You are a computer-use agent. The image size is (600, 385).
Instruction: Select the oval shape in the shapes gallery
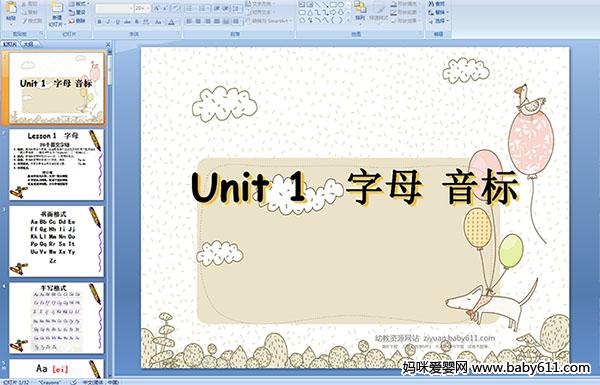(341, 5)
